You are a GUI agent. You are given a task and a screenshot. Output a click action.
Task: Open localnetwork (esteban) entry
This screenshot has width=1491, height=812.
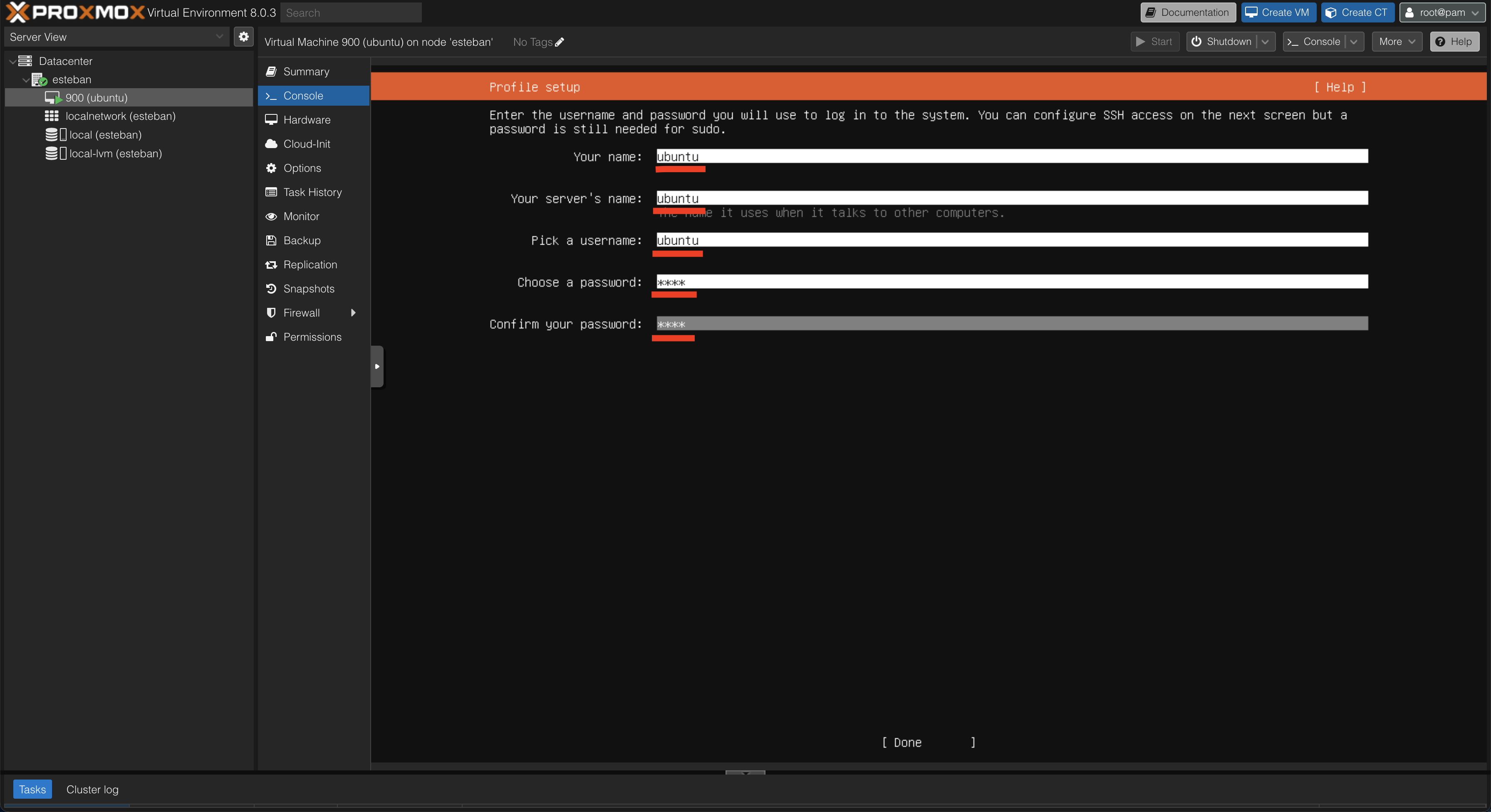(120, 116)
